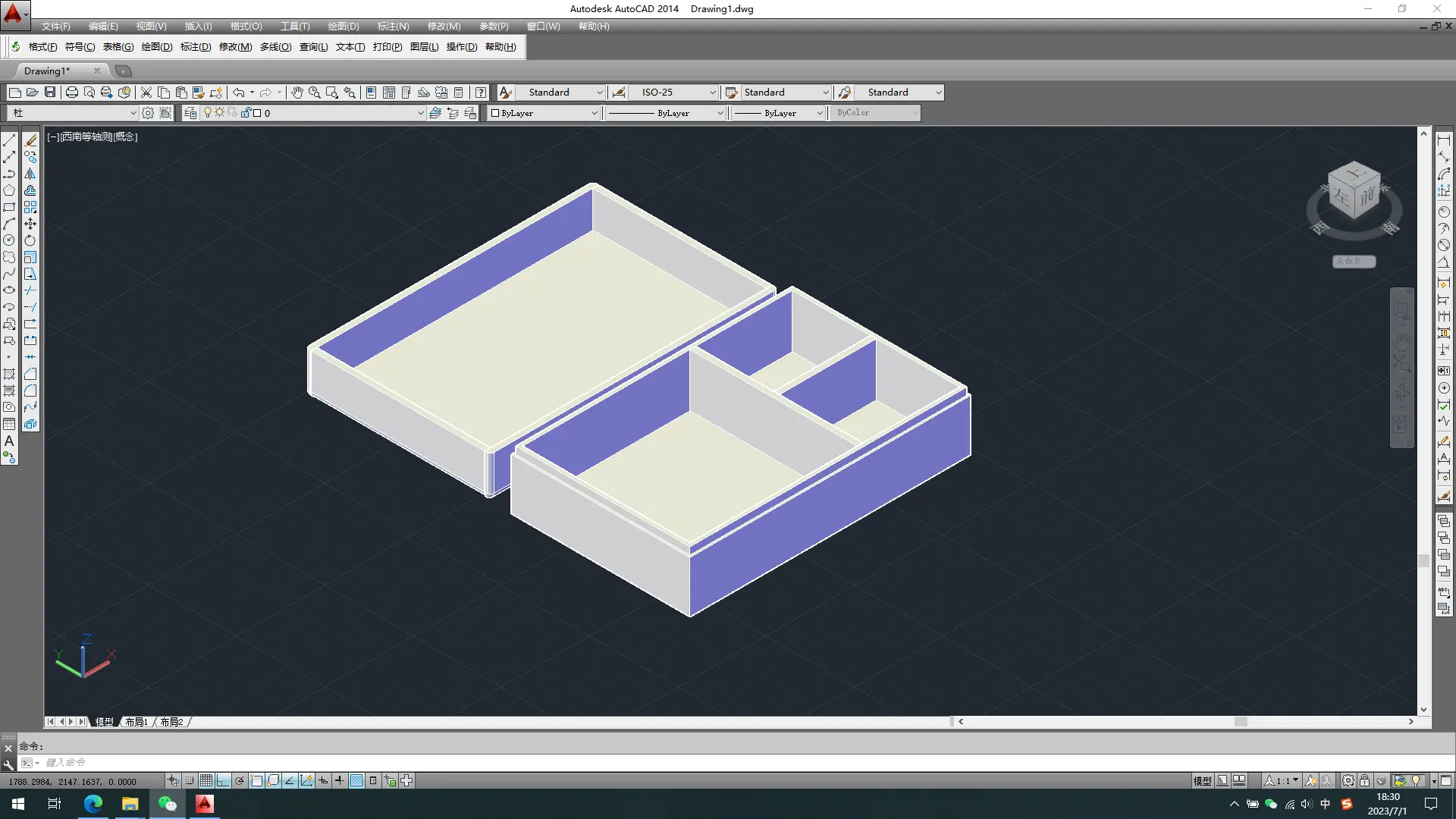Click the 图层(L) button in second menu row
The image size is (1456, 819).
click(424, 47)
